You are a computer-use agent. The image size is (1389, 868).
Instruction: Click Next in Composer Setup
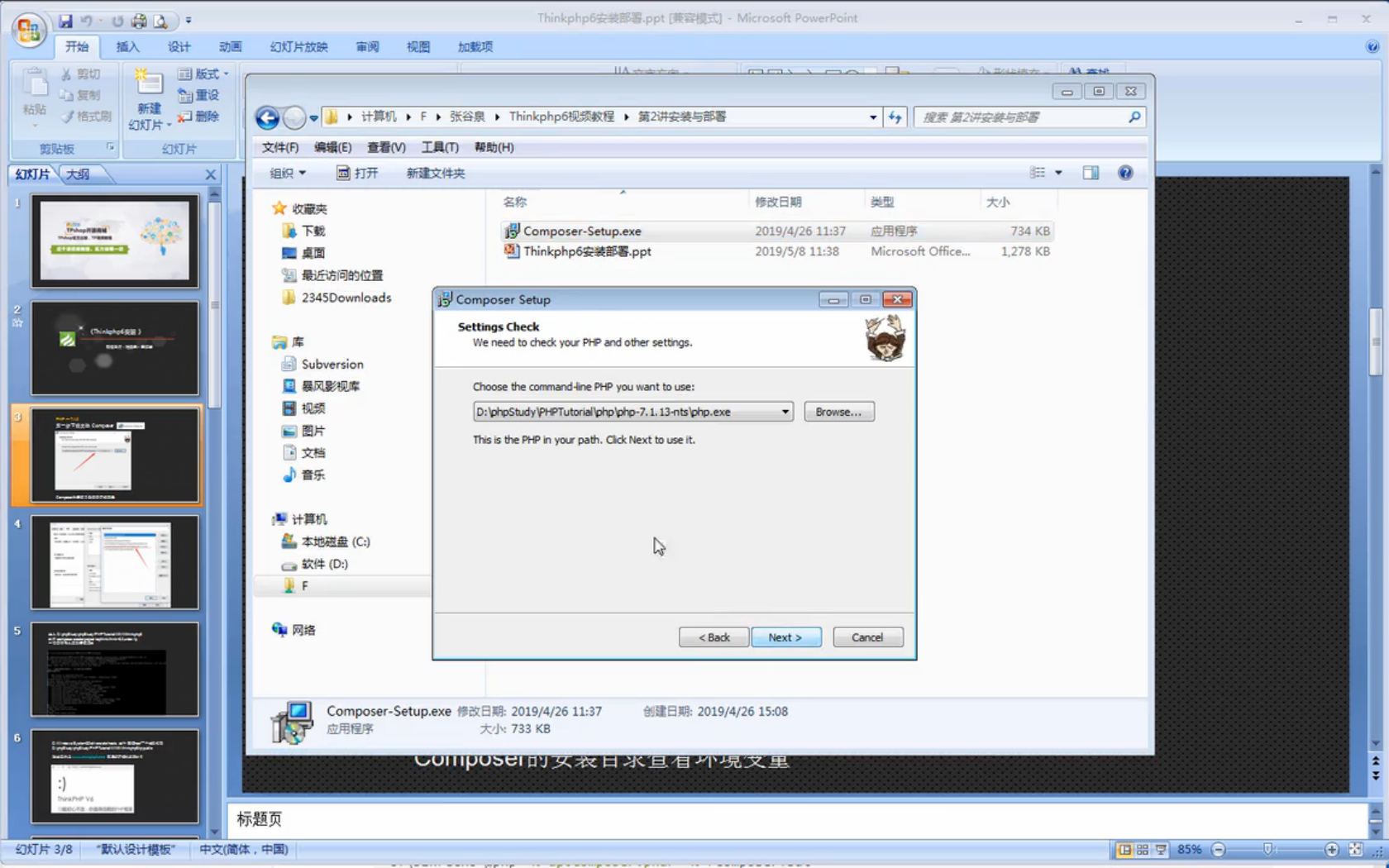pyautogui.click(x=786, y=637)
